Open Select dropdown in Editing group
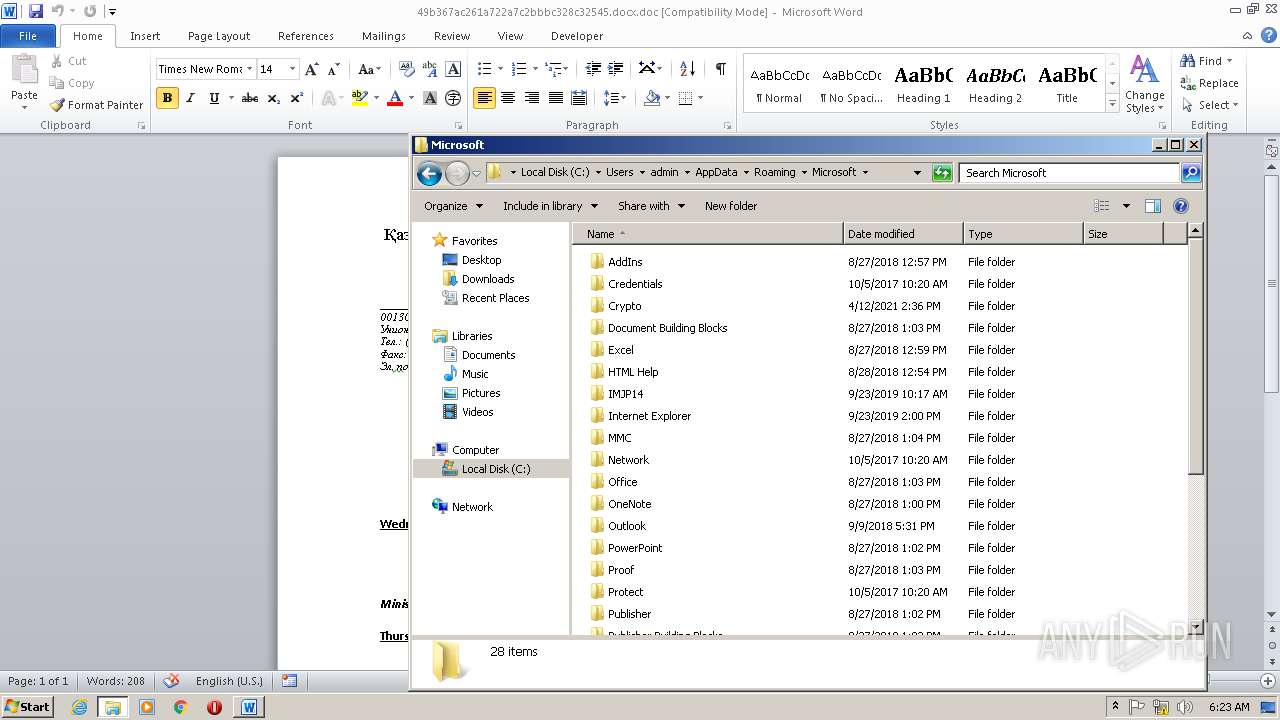Screen dimensions: 1280x720 1210,105
